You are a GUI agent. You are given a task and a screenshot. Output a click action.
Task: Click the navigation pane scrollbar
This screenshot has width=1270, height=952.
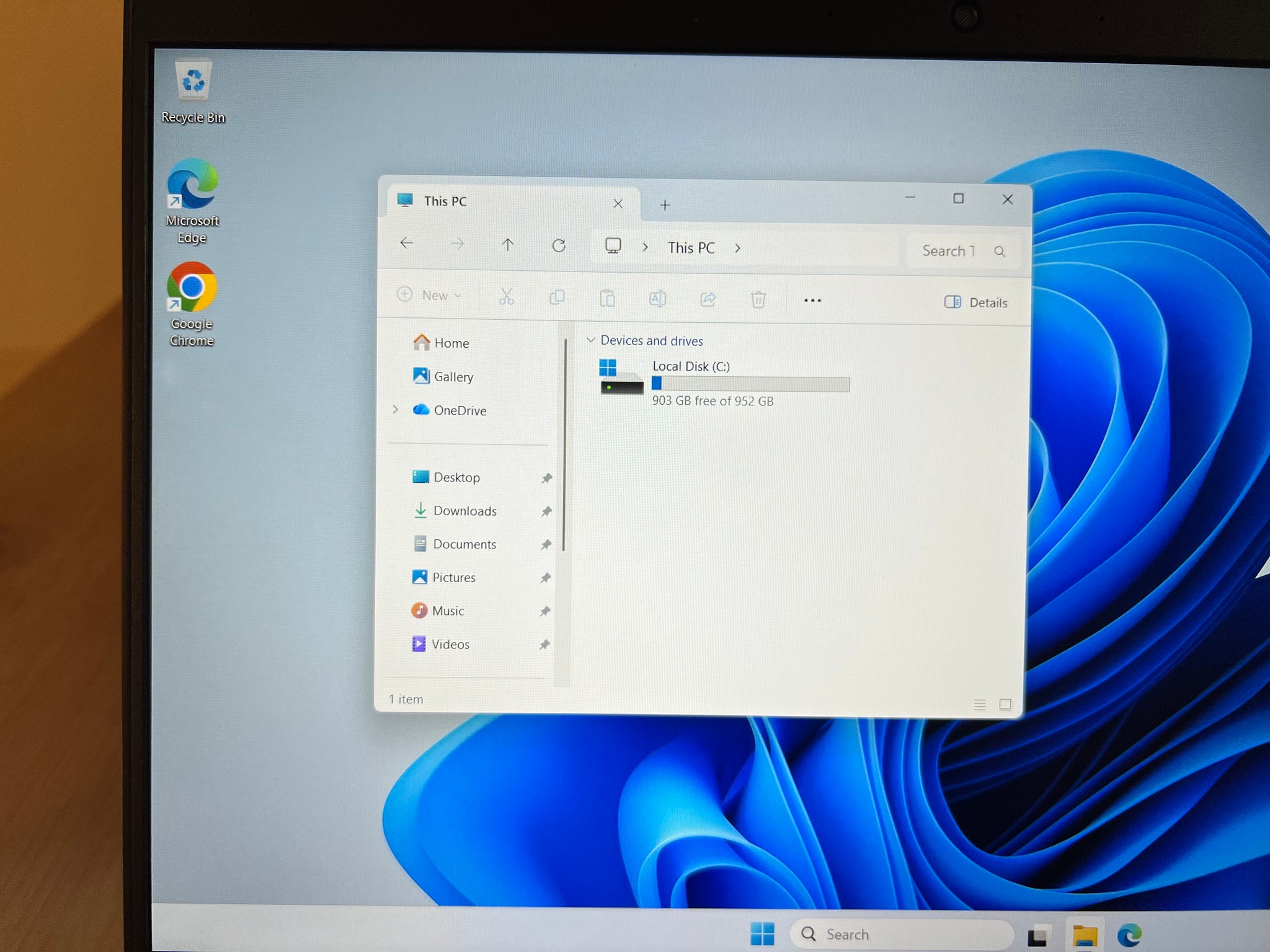pyautogui.click(x=564, y=444)
